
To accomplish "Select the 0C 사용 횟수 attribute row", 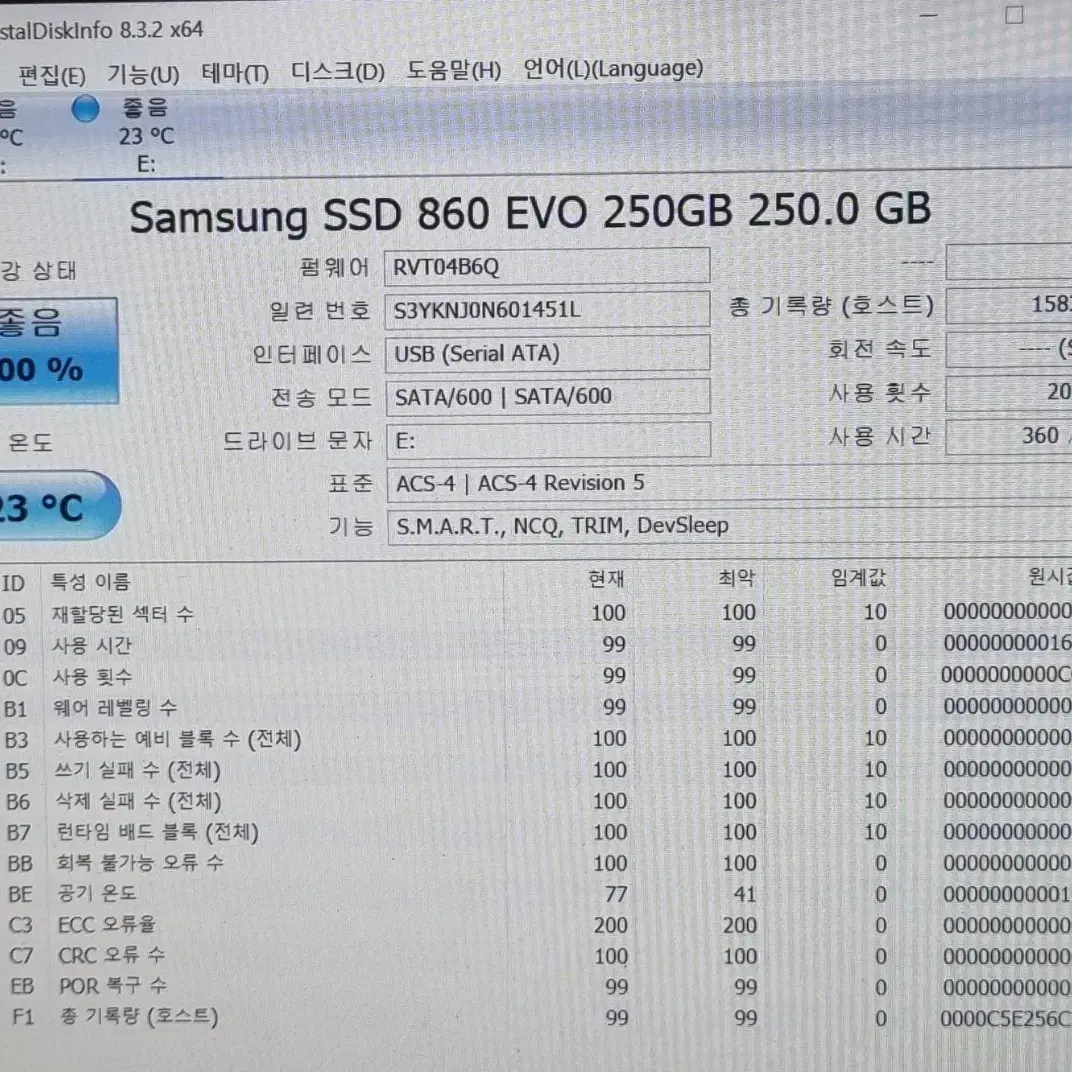I will coord(536,676).
